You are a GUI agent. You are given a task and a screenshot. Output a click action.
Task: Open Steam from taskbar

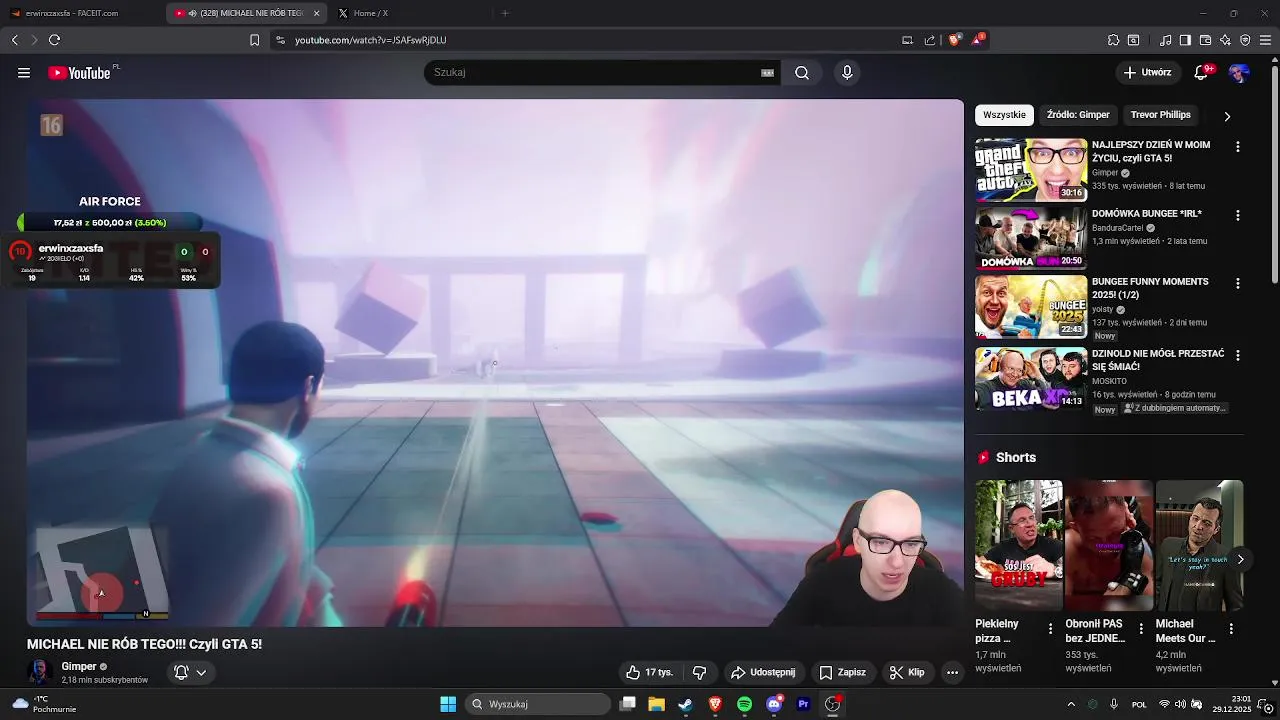click(685, 704)
